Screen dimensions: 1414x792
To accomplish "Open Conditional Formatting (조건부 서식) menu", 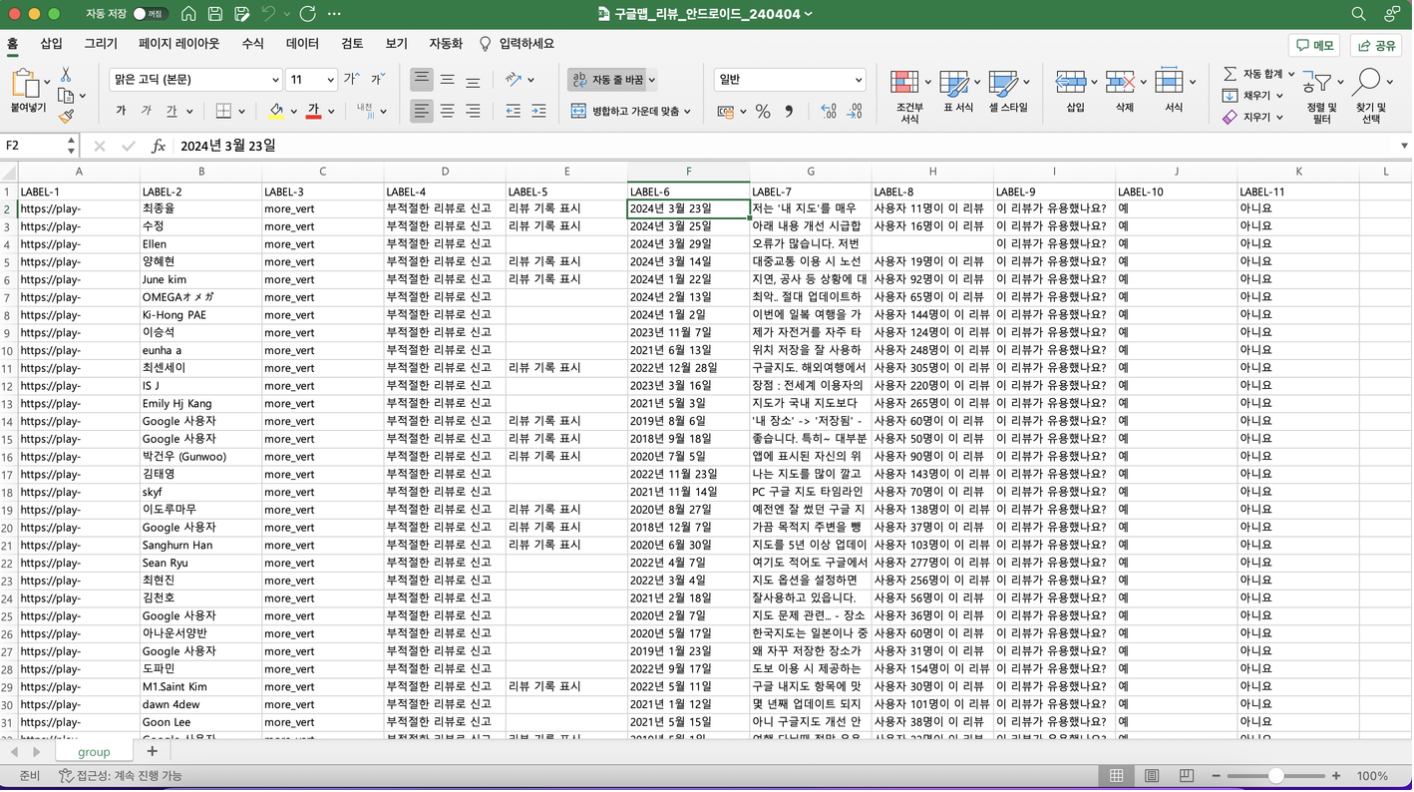I will tap(909, 96).
